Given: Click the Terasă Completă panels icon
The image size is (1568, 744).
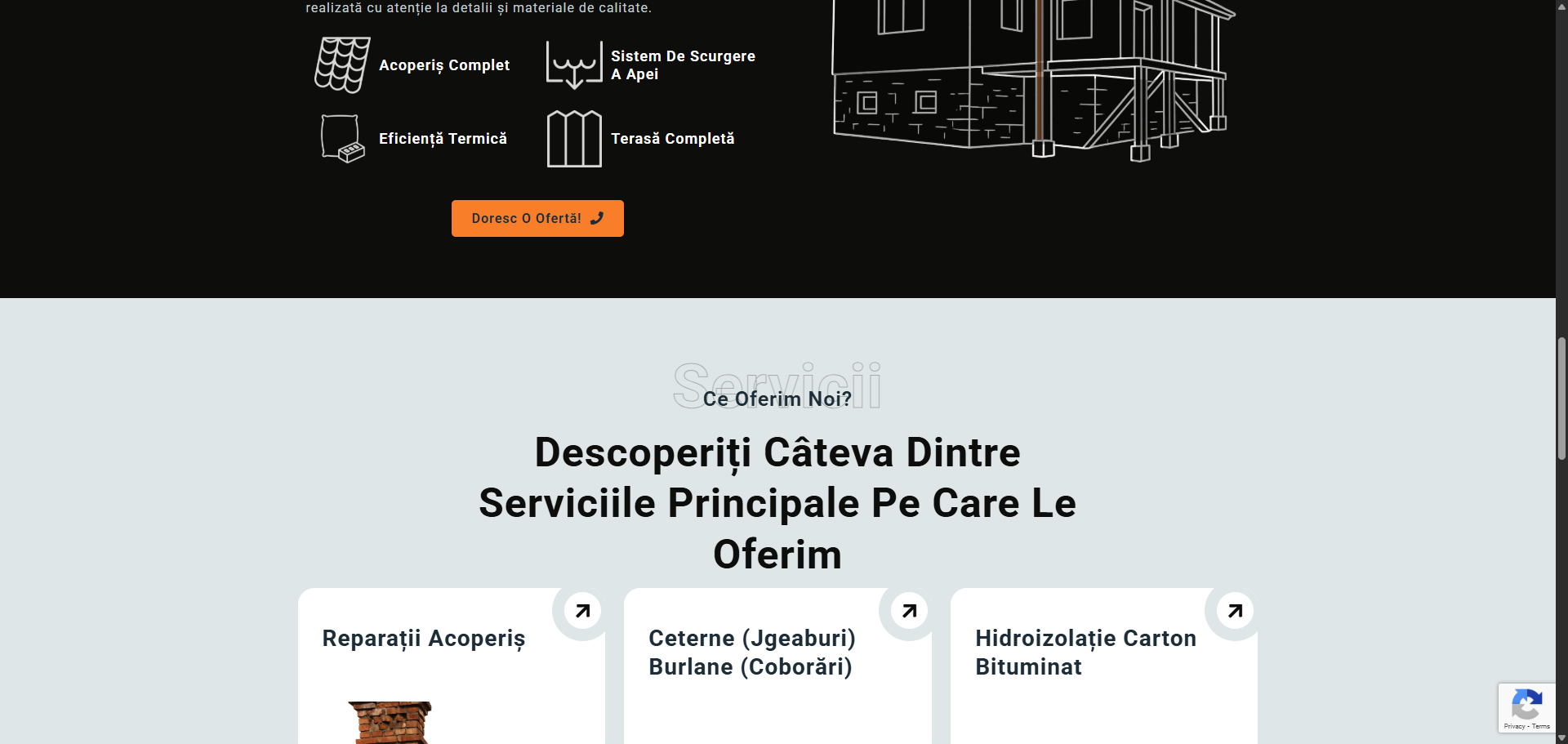Looking at the screenshot, I should (573, 139).
